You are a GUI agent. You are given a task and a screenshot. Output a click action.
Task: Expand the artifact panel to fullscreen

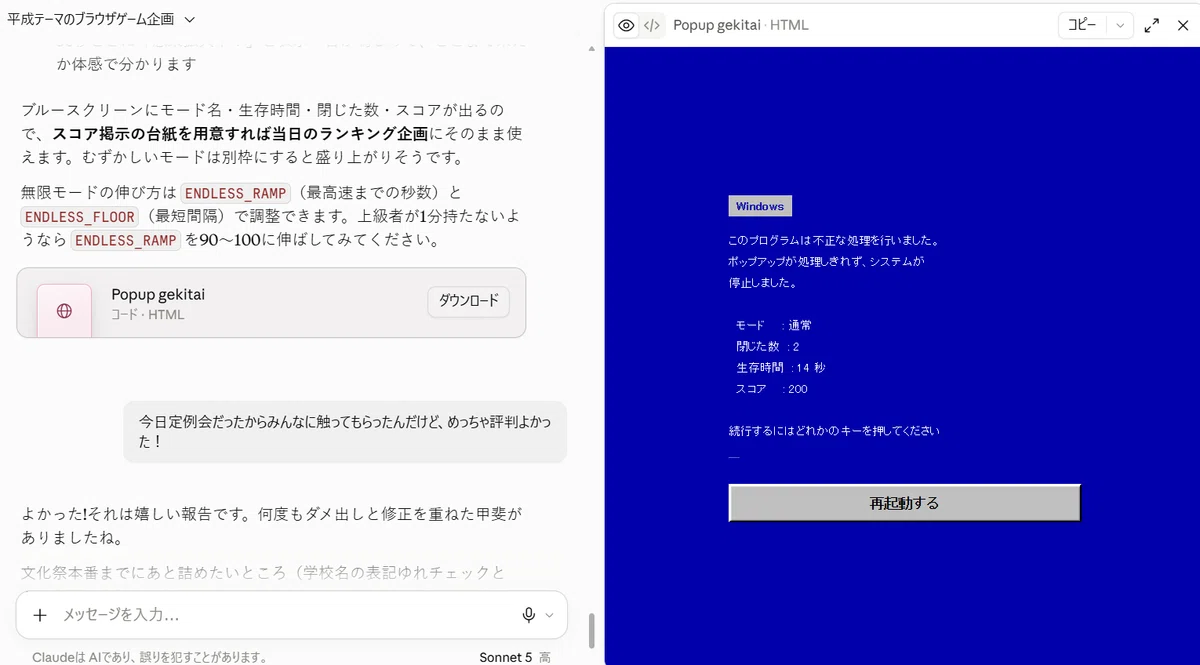click(1152, 26)
